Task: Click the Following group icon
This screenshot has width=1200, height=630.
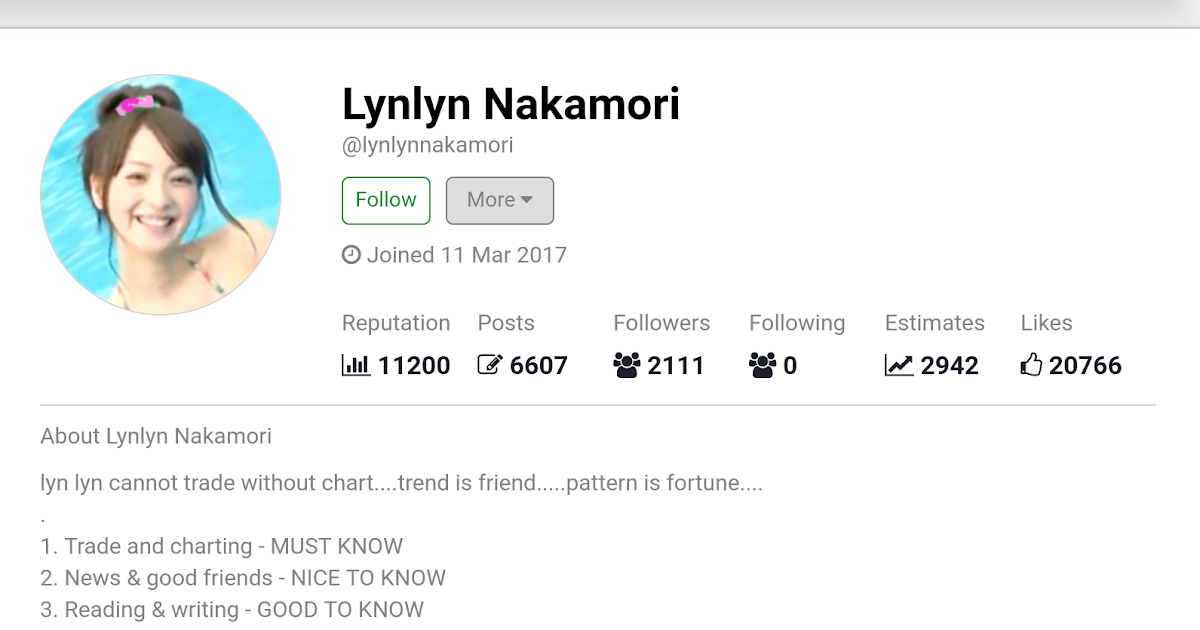Action: (762, 366)
